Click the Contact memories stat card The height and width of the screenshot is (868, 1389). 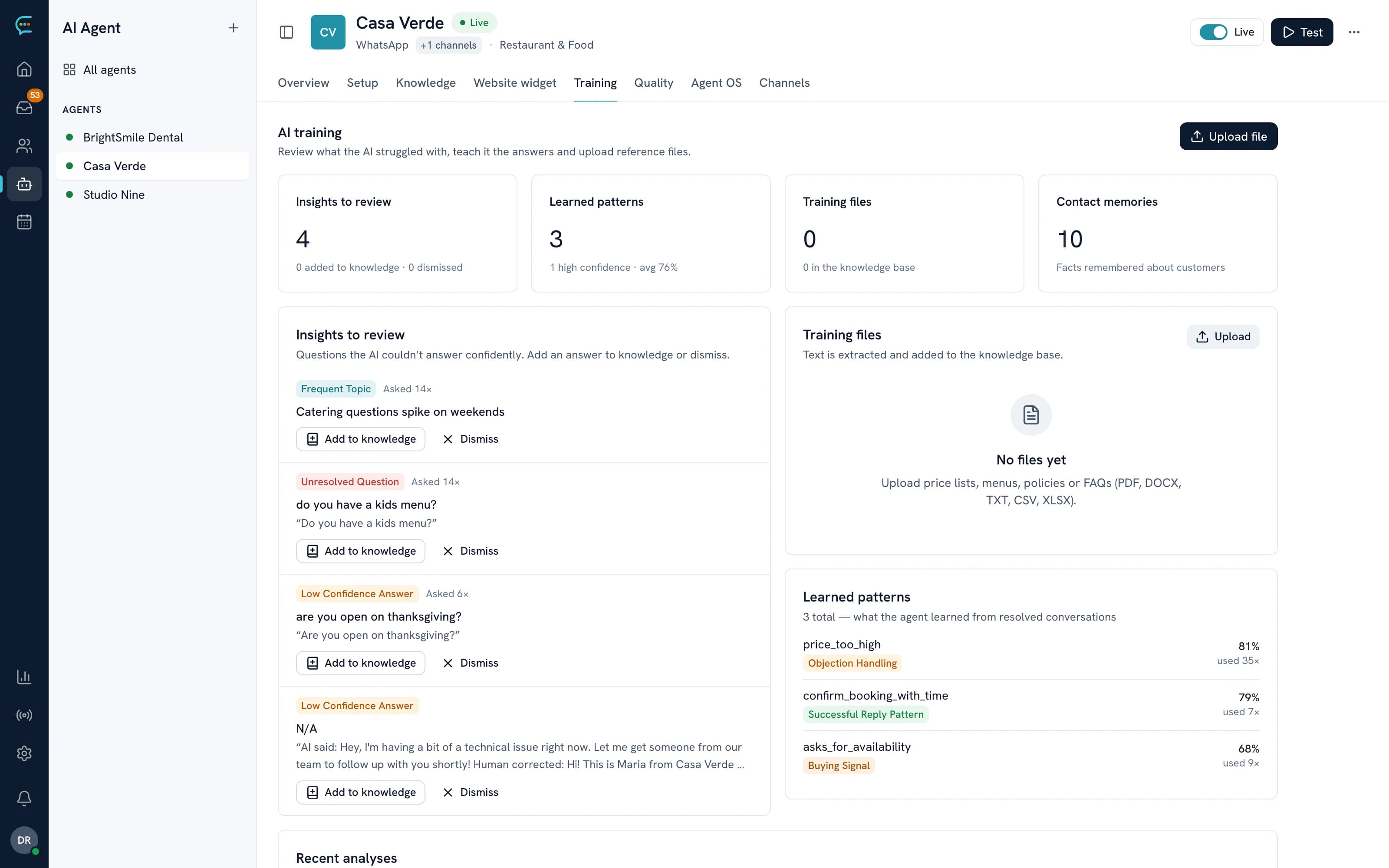(1158, 233)
